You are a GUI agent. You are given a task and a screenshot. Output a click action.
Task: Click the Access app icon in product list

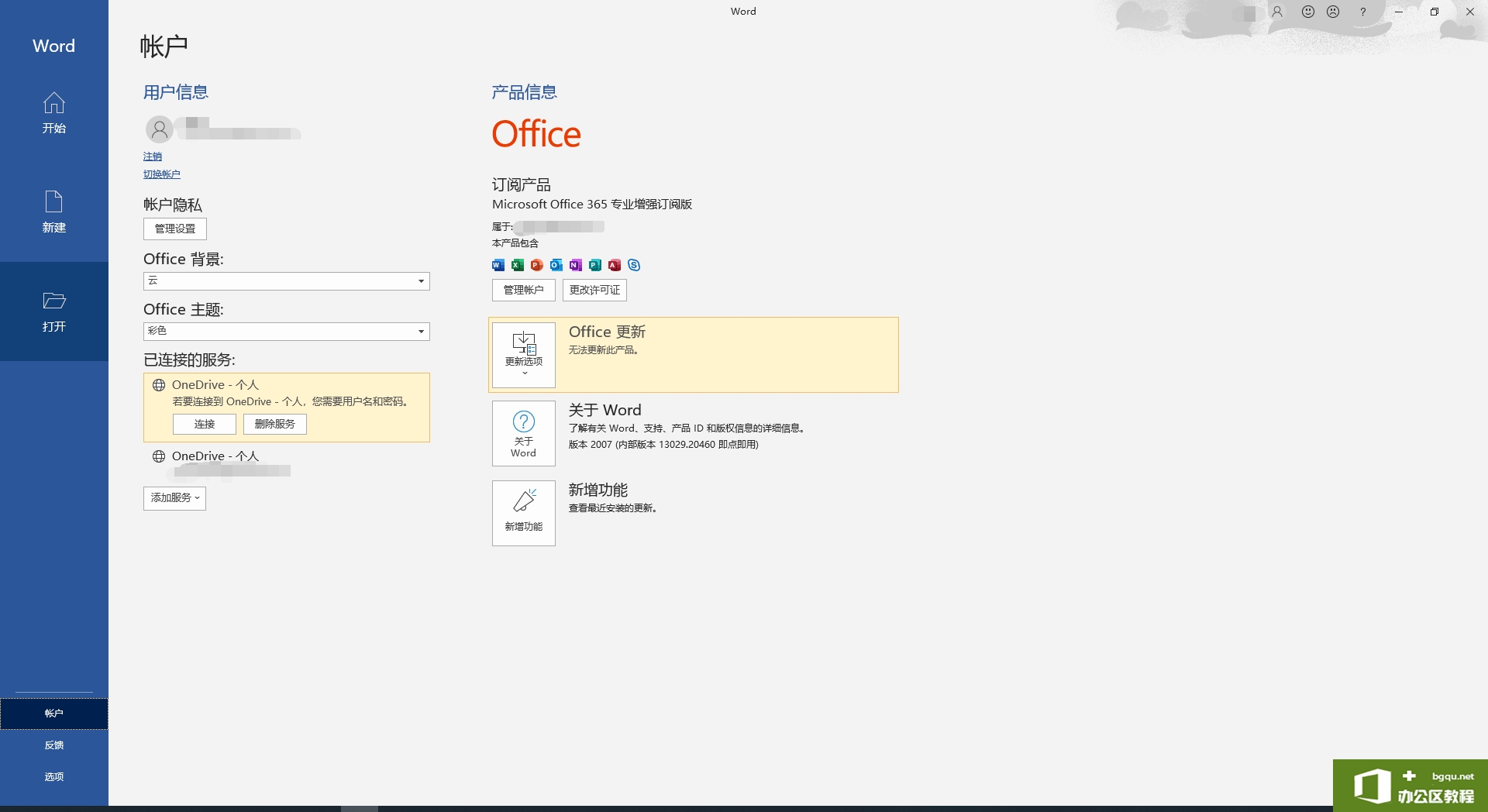coord(615,265)
